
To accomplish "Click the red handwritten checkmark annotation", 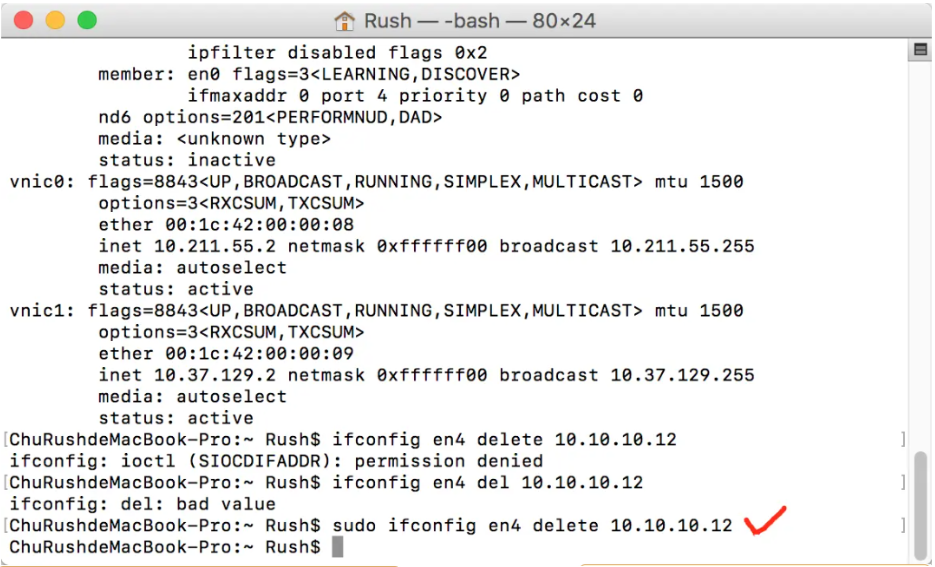I will [x=765, y=520].
